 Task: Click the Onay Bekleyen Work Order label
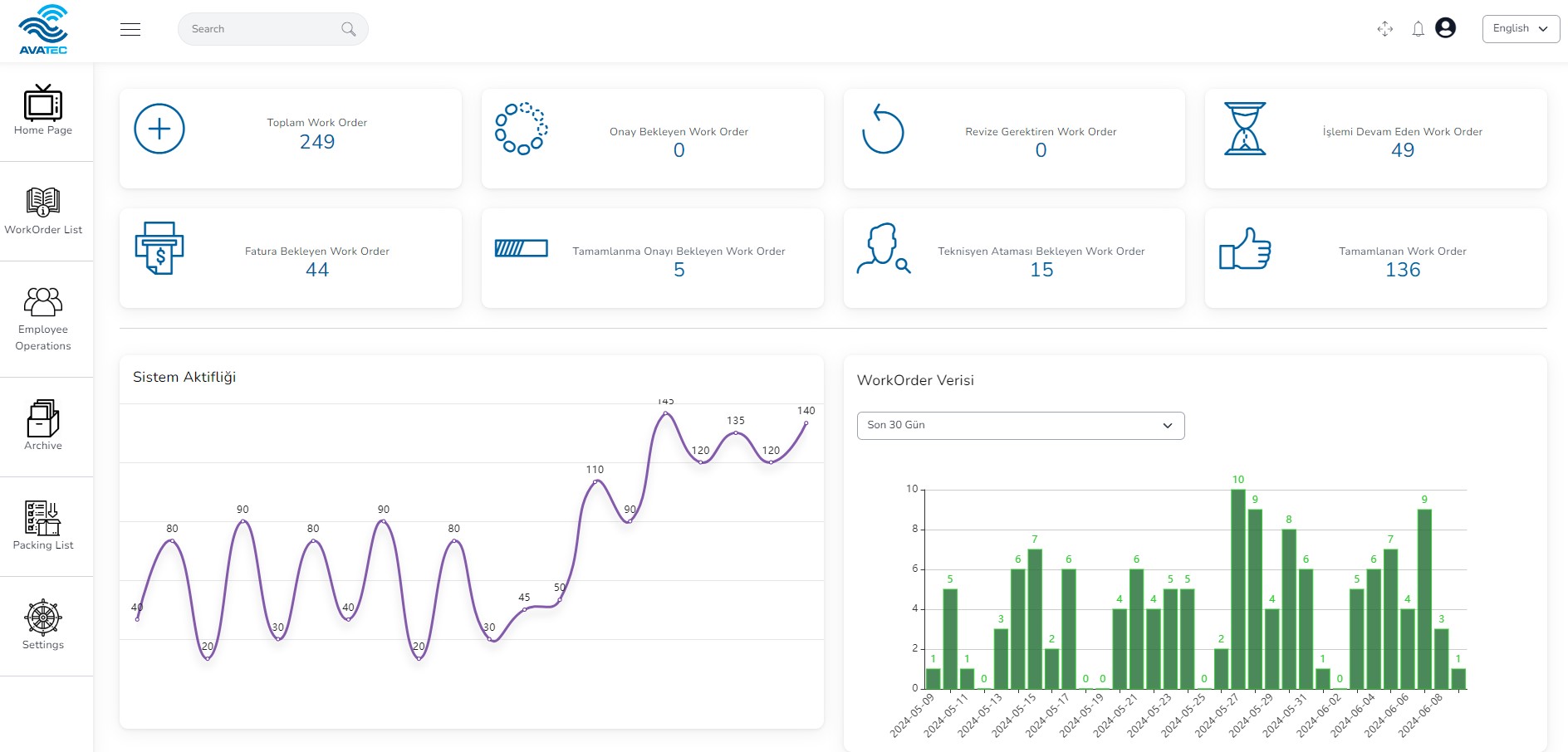[679, 132]
